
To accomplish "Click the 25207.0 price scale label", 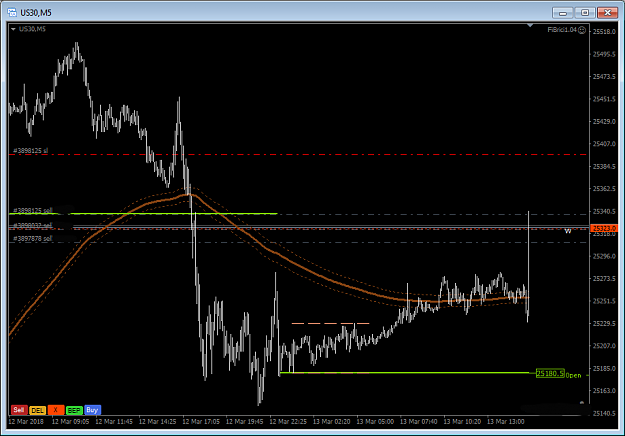I will tap(604, 346).
